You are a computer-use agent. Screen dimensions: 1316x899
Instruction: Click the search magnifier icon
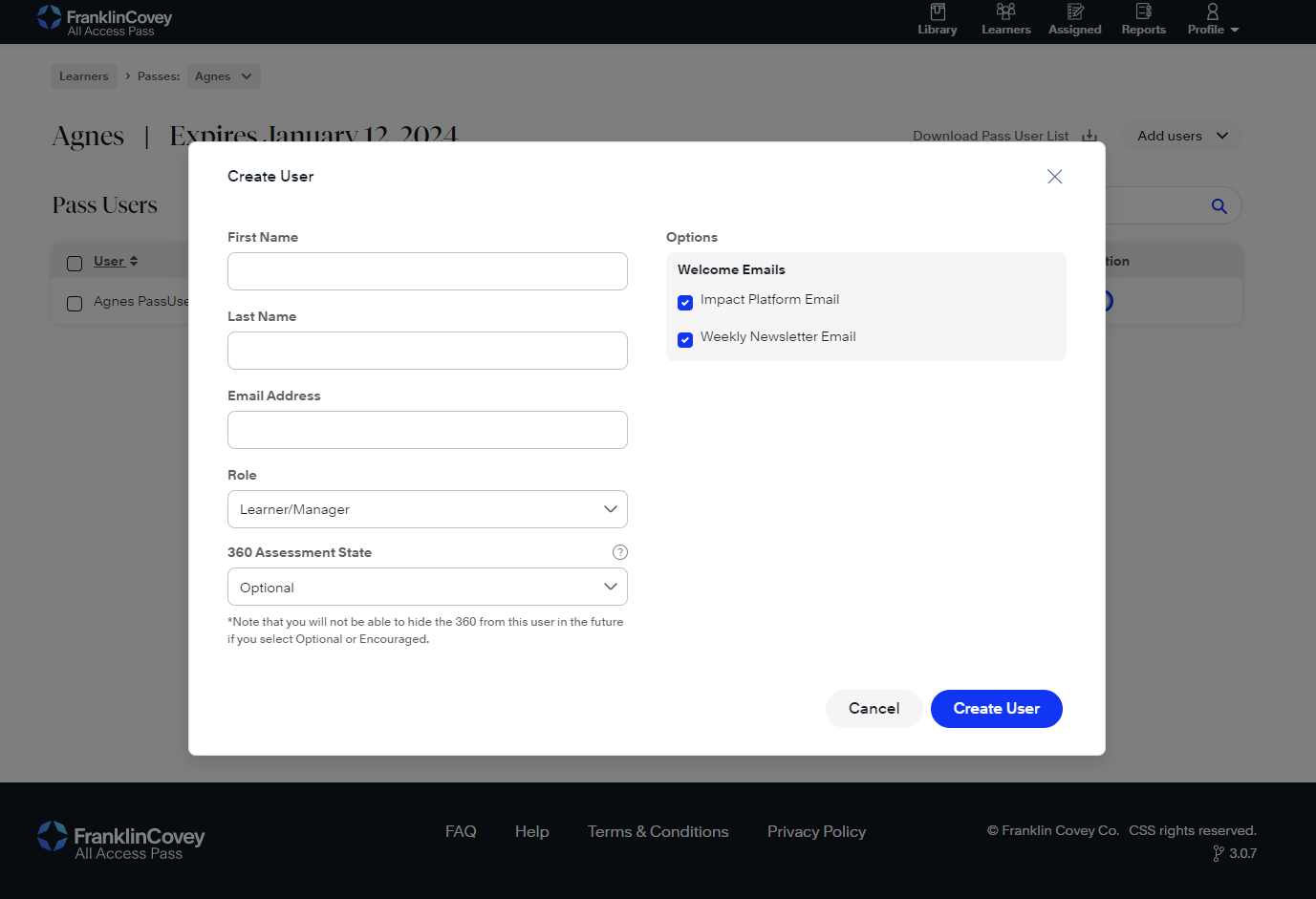[1219, 206]
